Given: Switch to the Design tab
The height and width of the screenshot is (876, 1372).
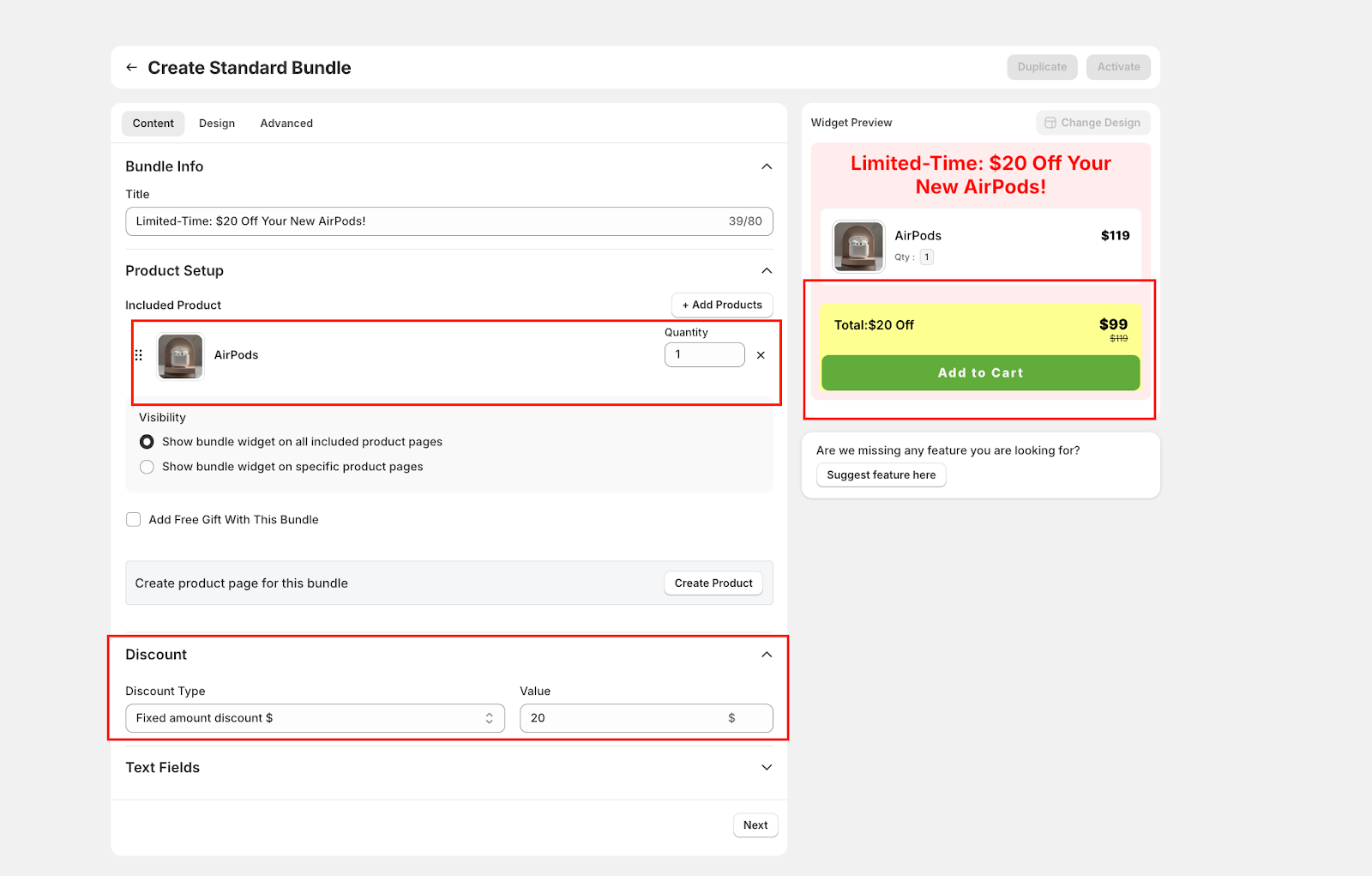Looking at the screenshot, I should tap(217, 124).
